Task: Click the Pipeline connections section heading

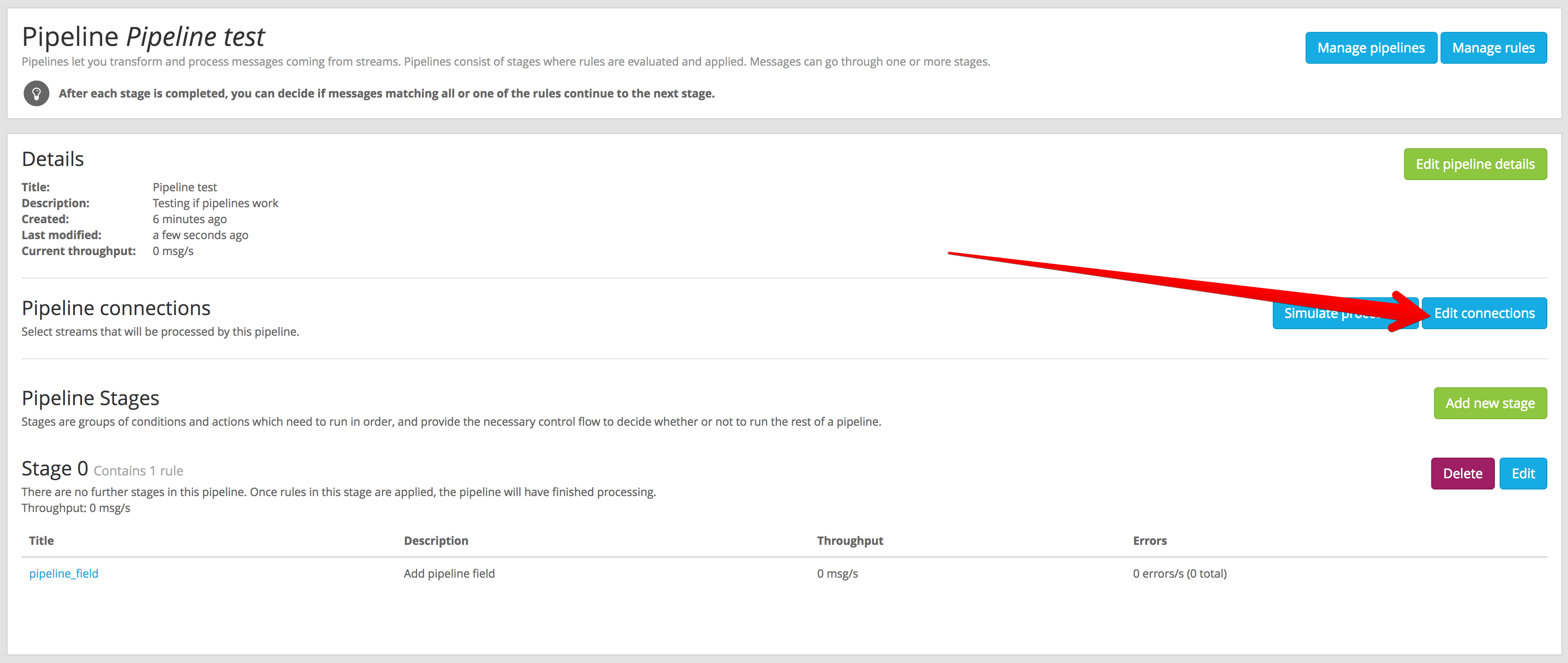Action: [x=116, y=308]
